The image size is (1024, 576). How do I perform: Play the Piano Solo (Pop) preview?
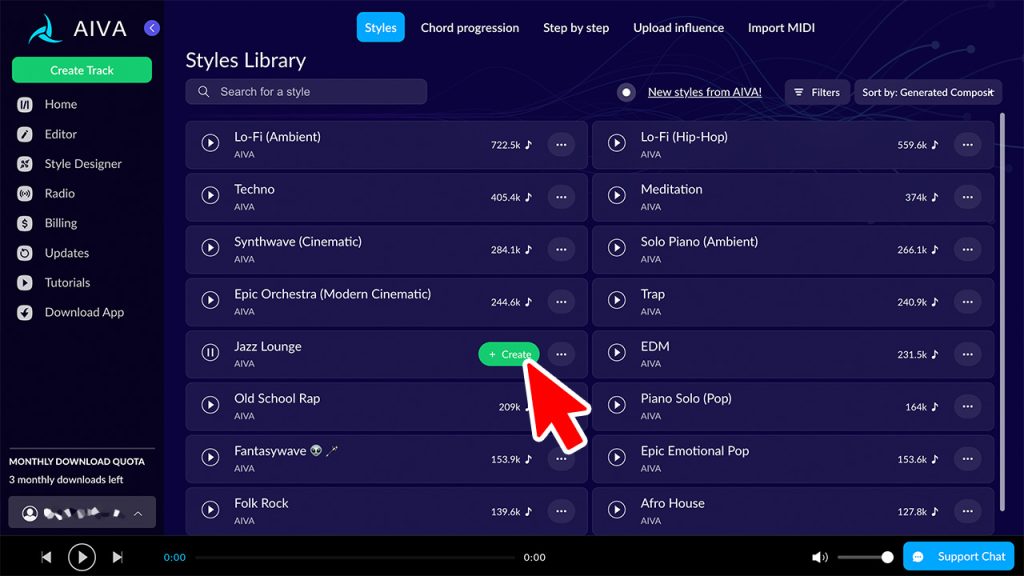616,405
